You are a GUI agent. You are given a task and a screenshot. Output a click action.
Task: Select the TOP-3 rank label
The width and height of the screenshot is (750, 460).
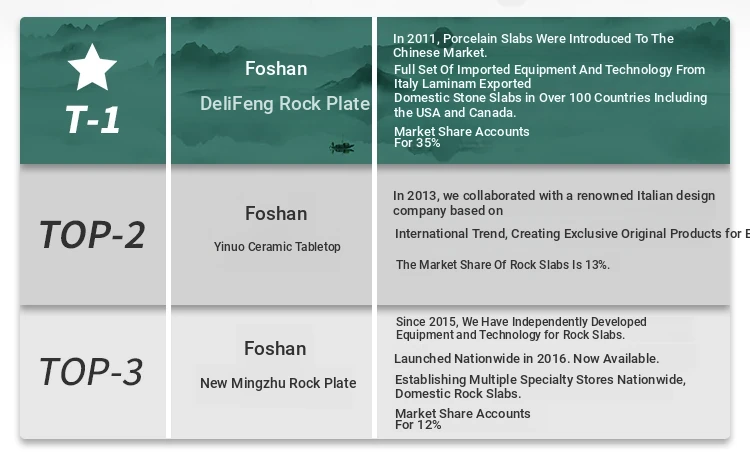(x=91, y=371)
